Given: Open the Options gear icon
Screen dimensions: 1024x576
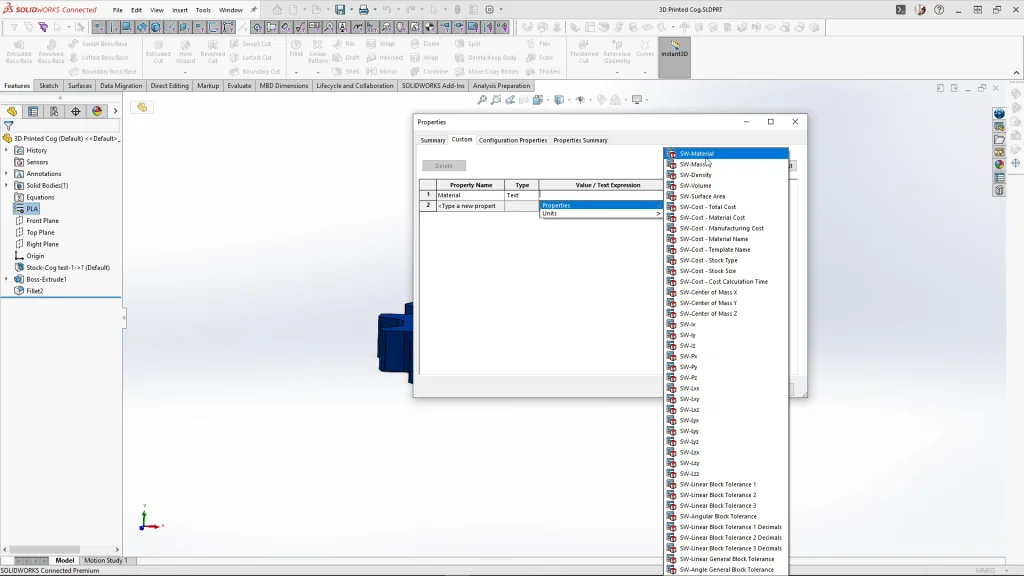Looking at the screenshot, I should 489,10.
